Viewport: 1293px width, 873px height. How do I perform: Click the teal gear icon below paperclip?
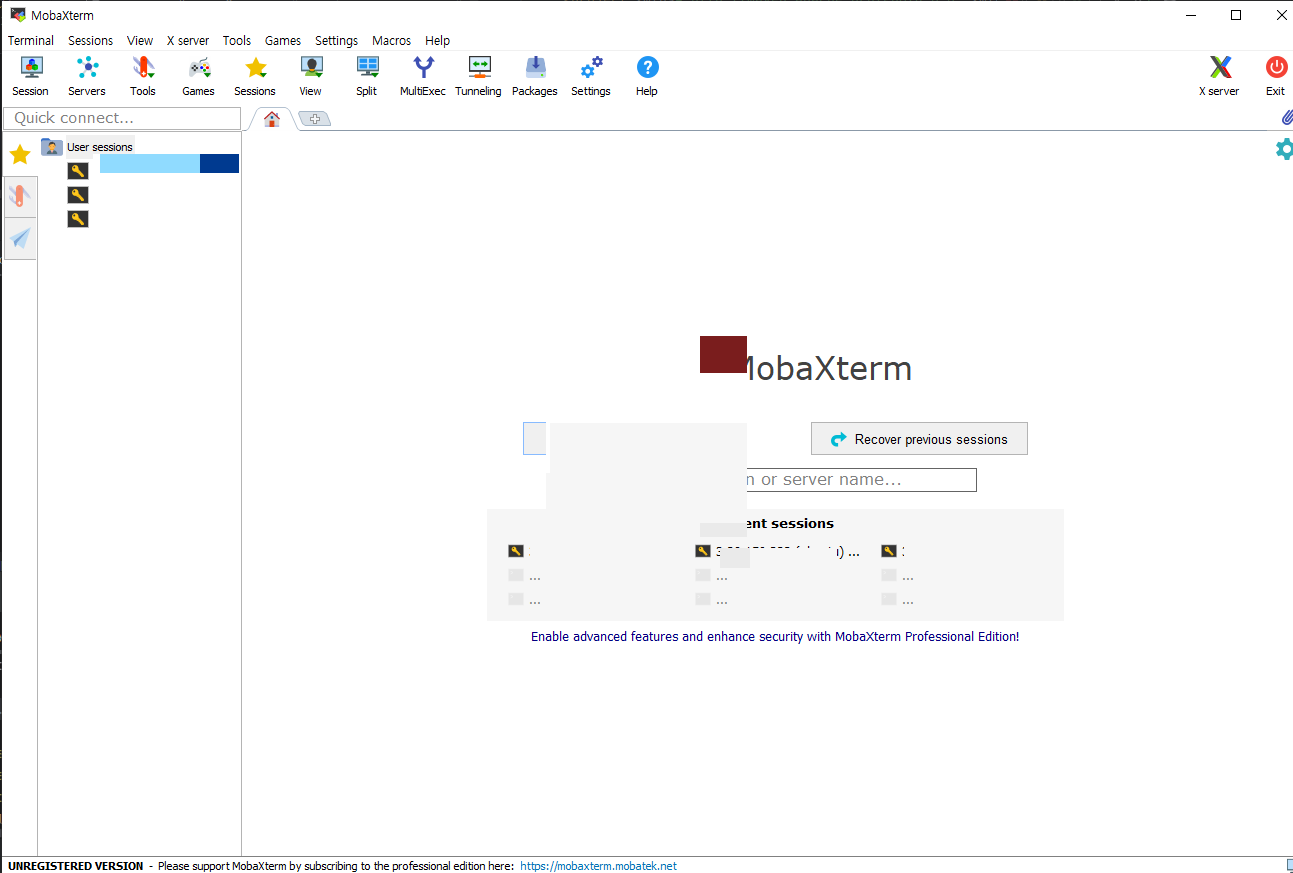pyautogui.click(x=1285, y=149)
